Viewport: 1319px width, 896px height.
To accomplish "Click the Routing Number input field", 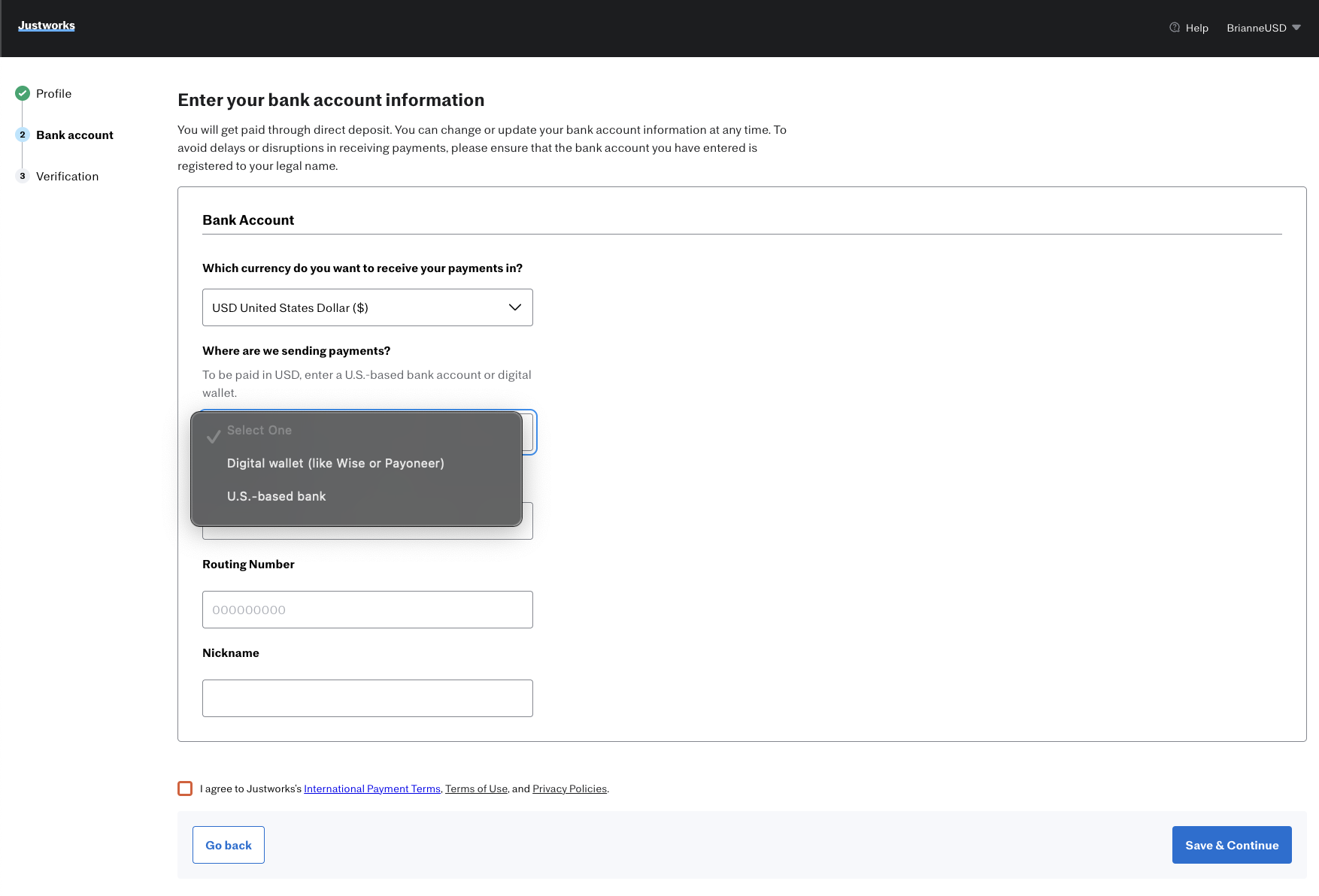I will pyautogui.click(x=367, y=610).
